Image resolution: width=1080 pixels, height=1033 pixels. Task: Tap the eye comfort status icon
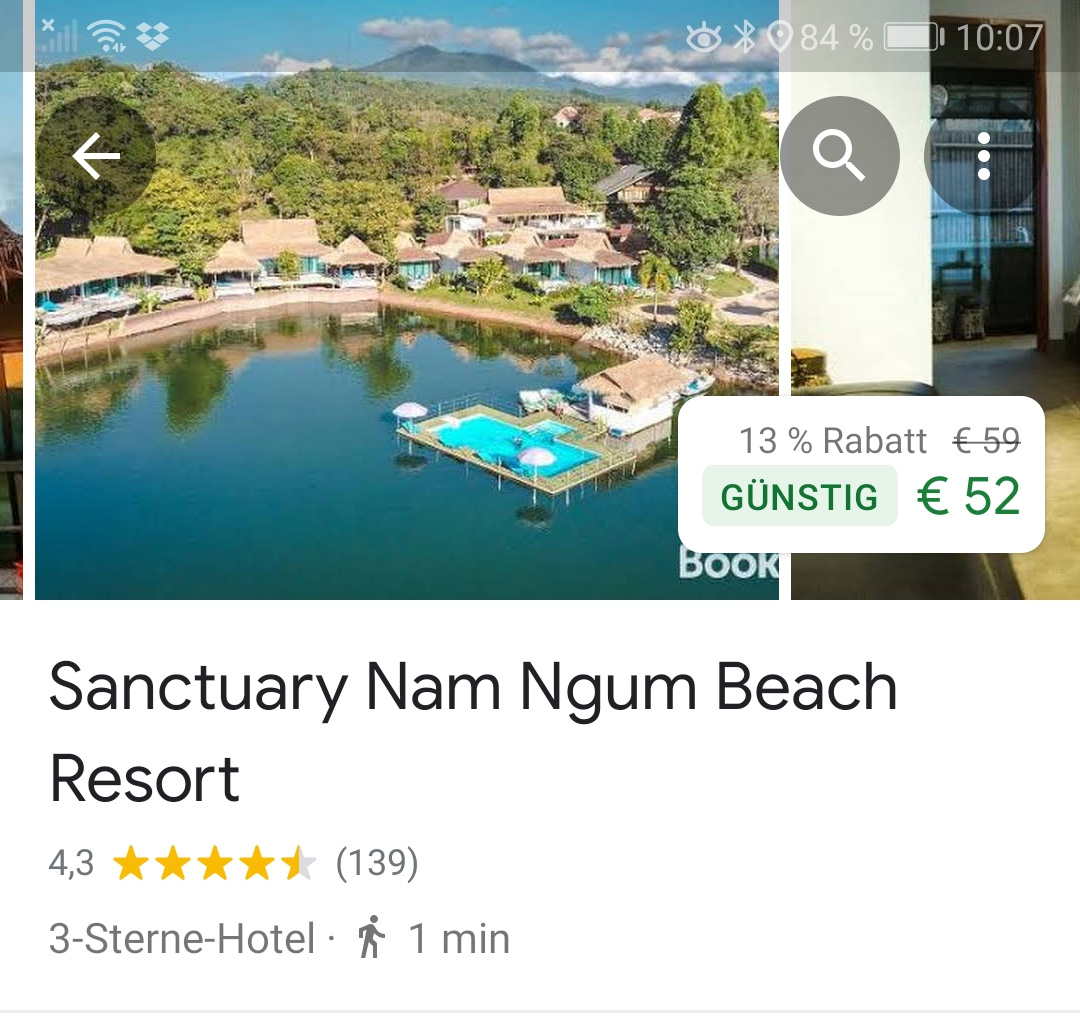704,36
